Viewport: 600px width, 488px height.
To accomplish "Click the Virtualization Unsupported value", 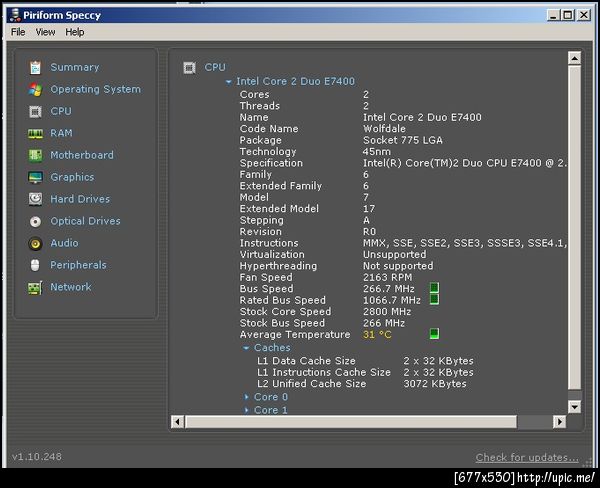I will coord(395,254).
